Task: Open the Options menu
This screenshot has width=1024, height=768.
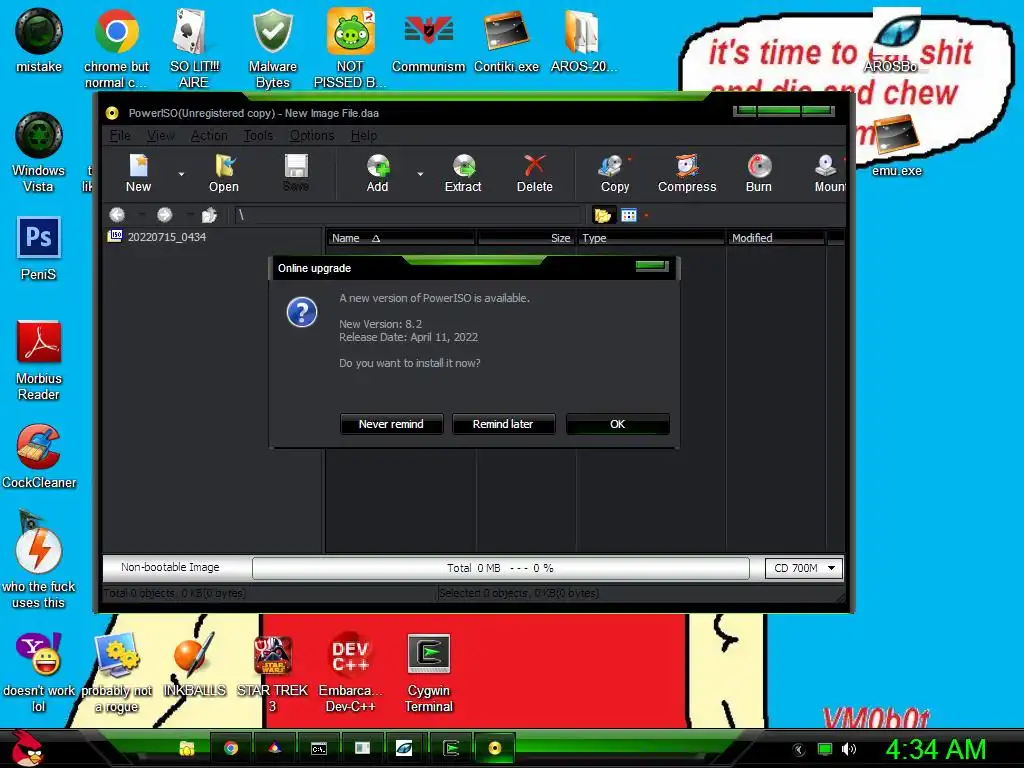Action: [312, 135]
